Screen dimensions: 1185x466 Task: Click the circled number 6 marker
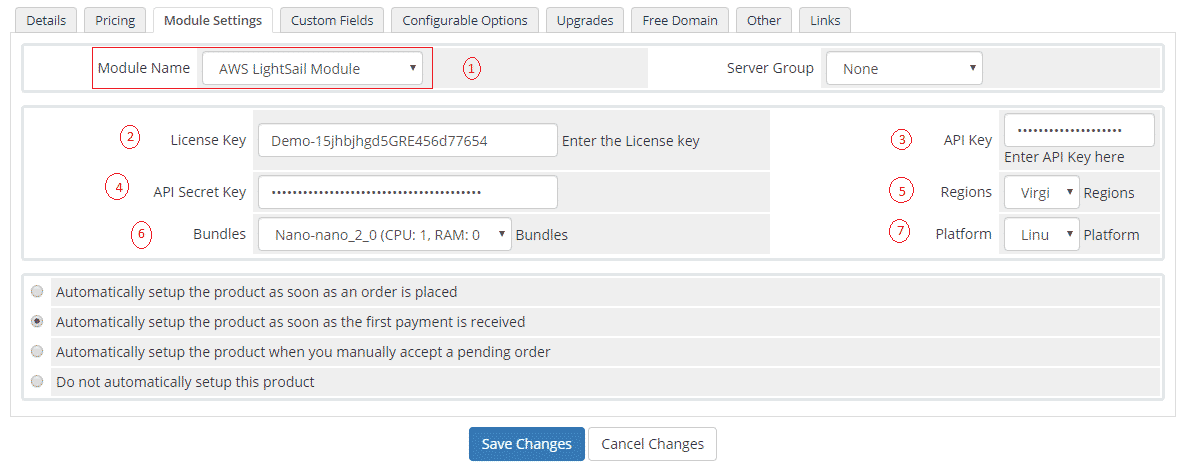coord(141,235)
